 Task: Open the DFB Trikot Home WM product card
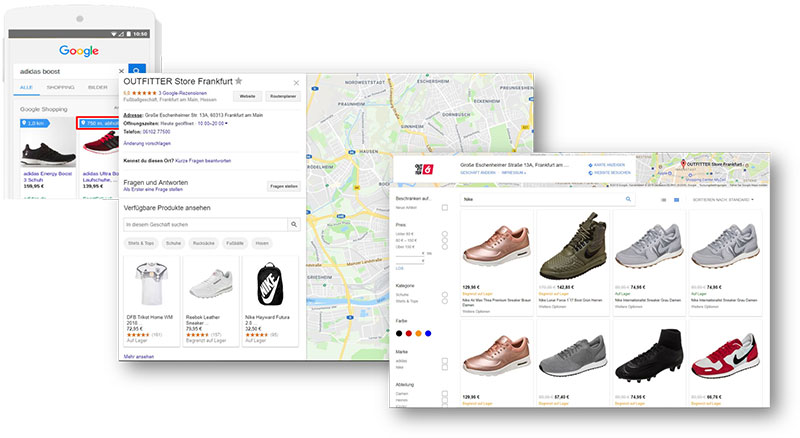pyautogui.click(x=152, y=302)
